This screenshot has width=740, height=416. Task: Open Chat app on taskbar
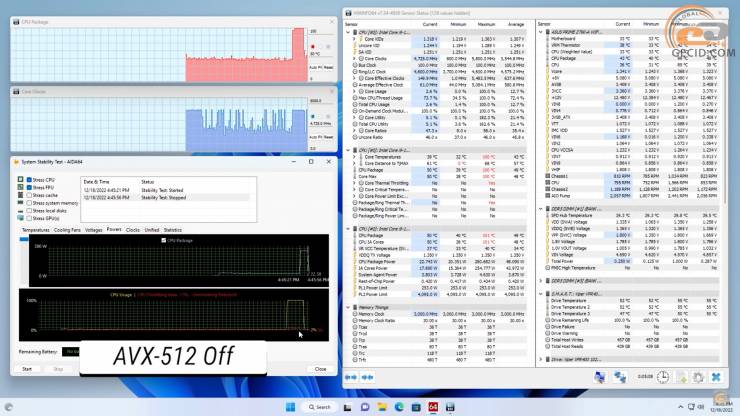(x=365, y=407)
